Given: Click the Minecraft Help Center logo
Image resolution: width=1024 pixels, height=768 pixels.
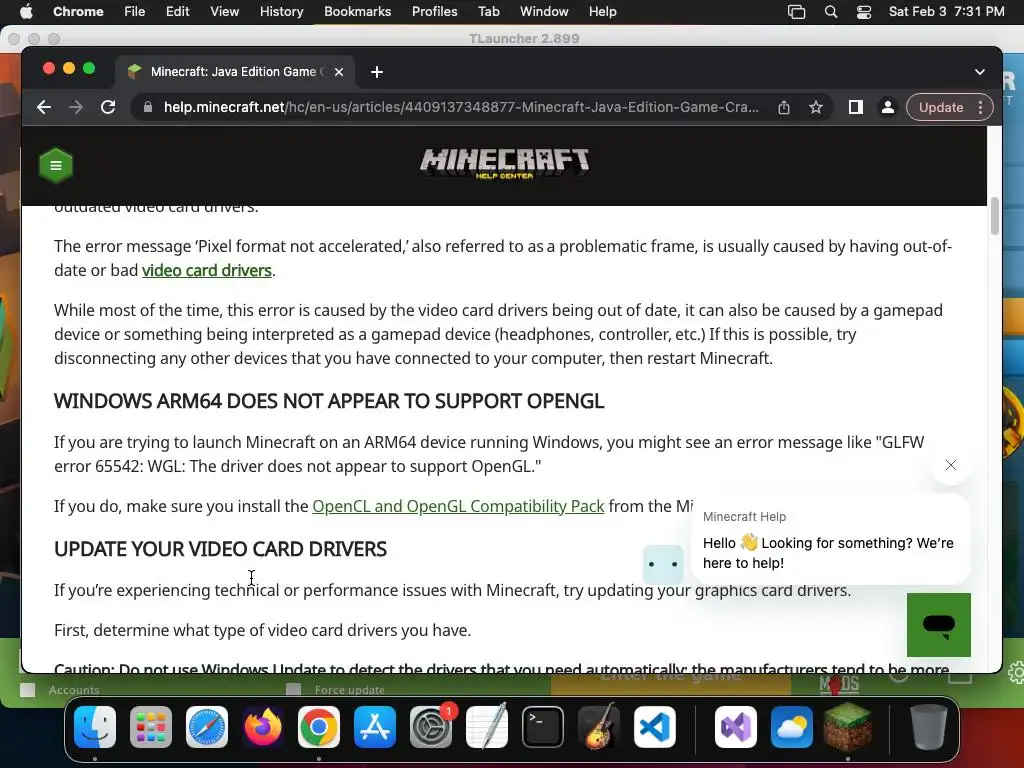Looking at the screenshot, I should tap(504, 163).
